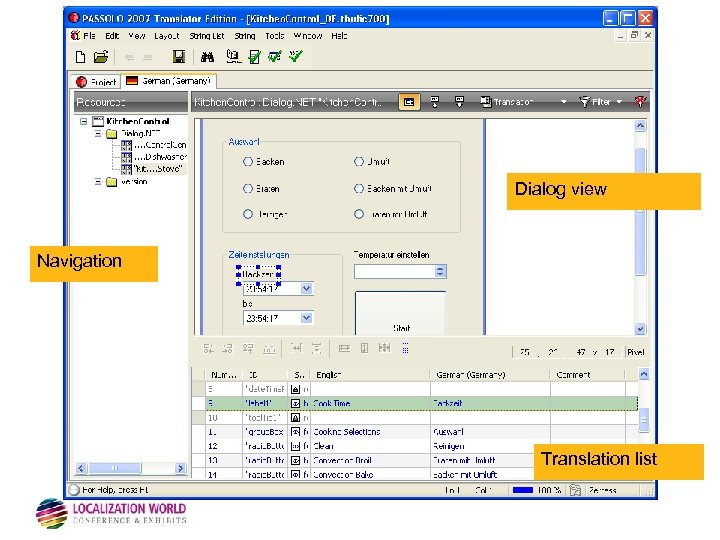Image resolution: width=720 pixels, height=540 pixels.
Task: Click the Comment column header
Action: coord(588,375)
